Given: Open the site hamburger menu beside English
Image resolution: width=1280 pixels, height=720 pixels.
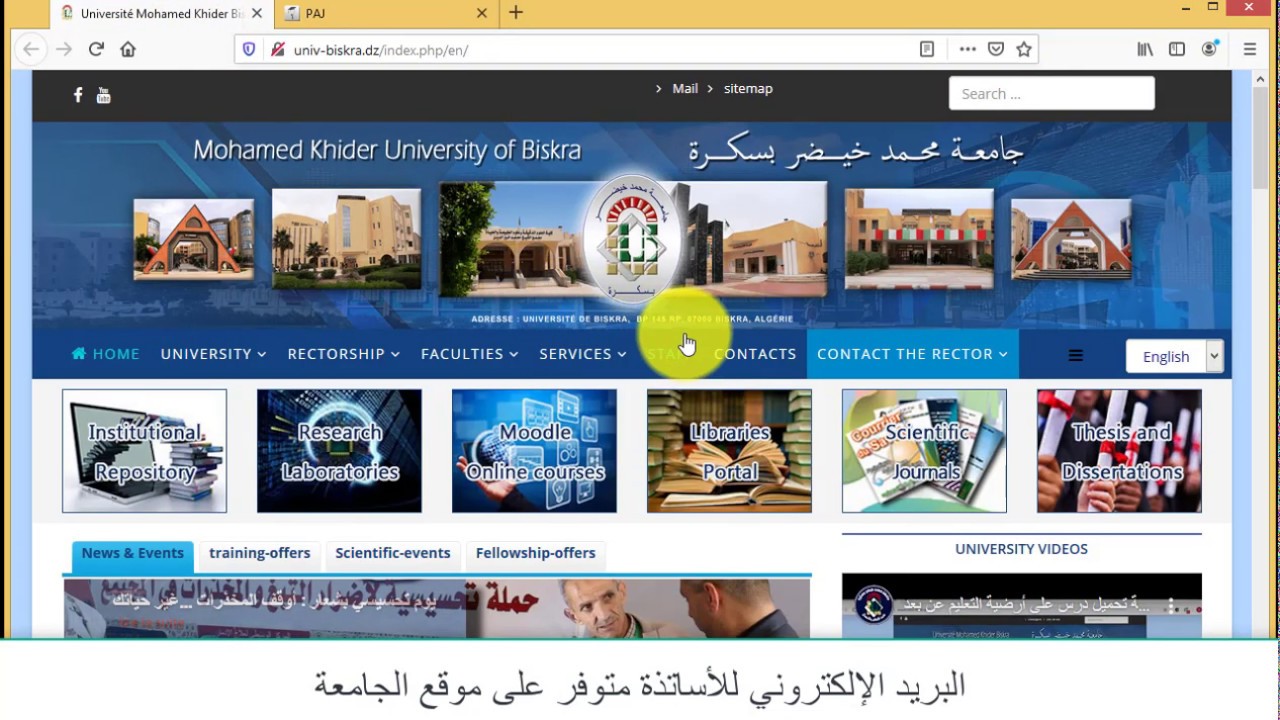Looking at the screenshot, I should tap(1076, 355).
